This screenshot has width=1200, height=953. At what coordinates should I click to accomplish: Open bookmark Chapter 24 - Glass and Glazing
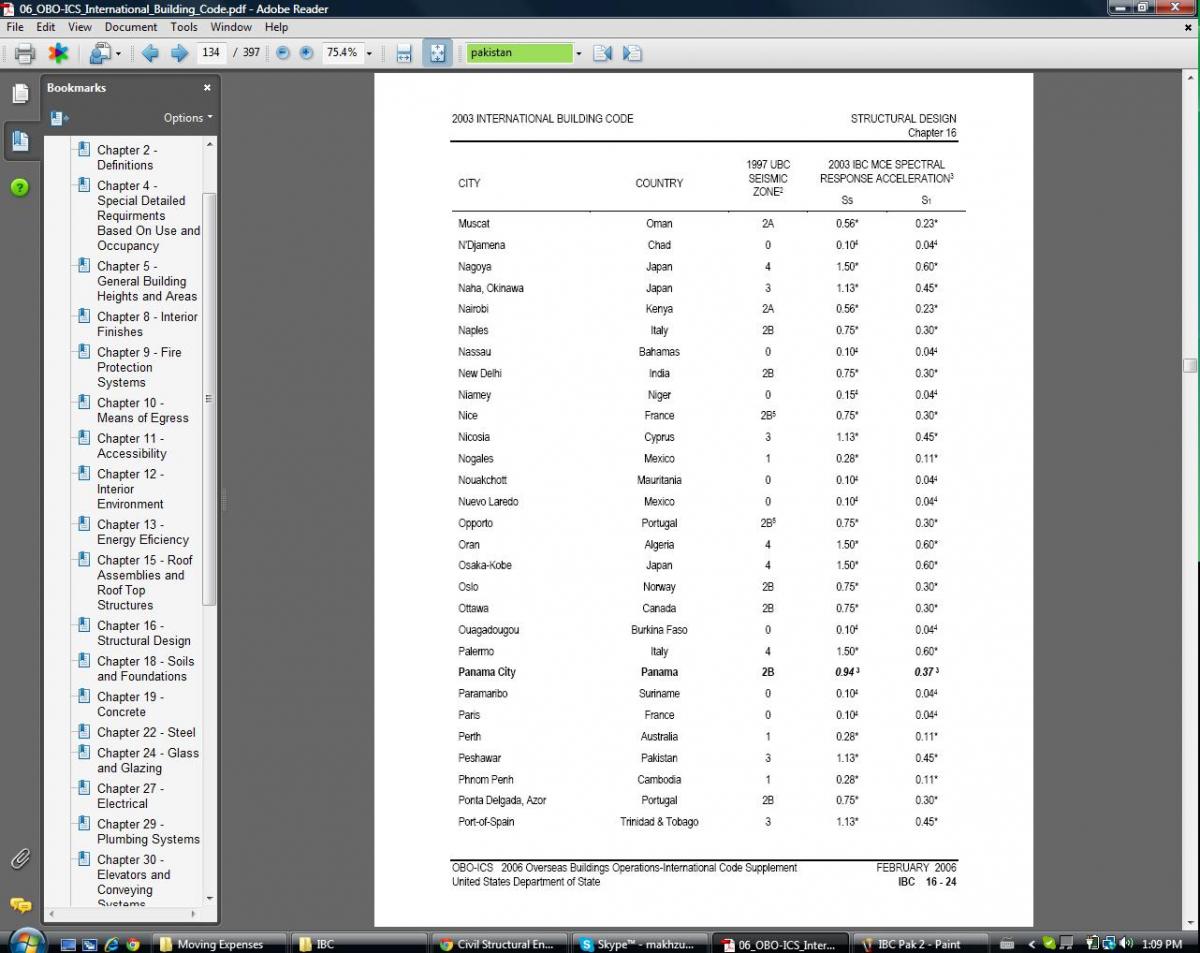coord(148,760)
